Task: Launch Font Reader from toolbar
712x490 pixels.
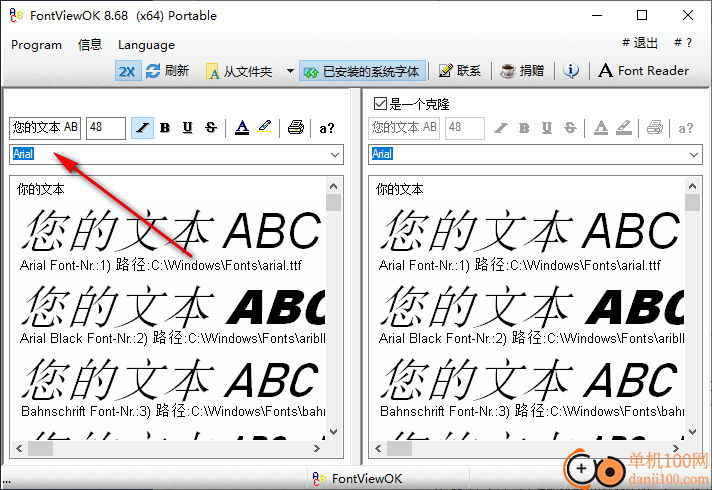Action: click(644, 71)
